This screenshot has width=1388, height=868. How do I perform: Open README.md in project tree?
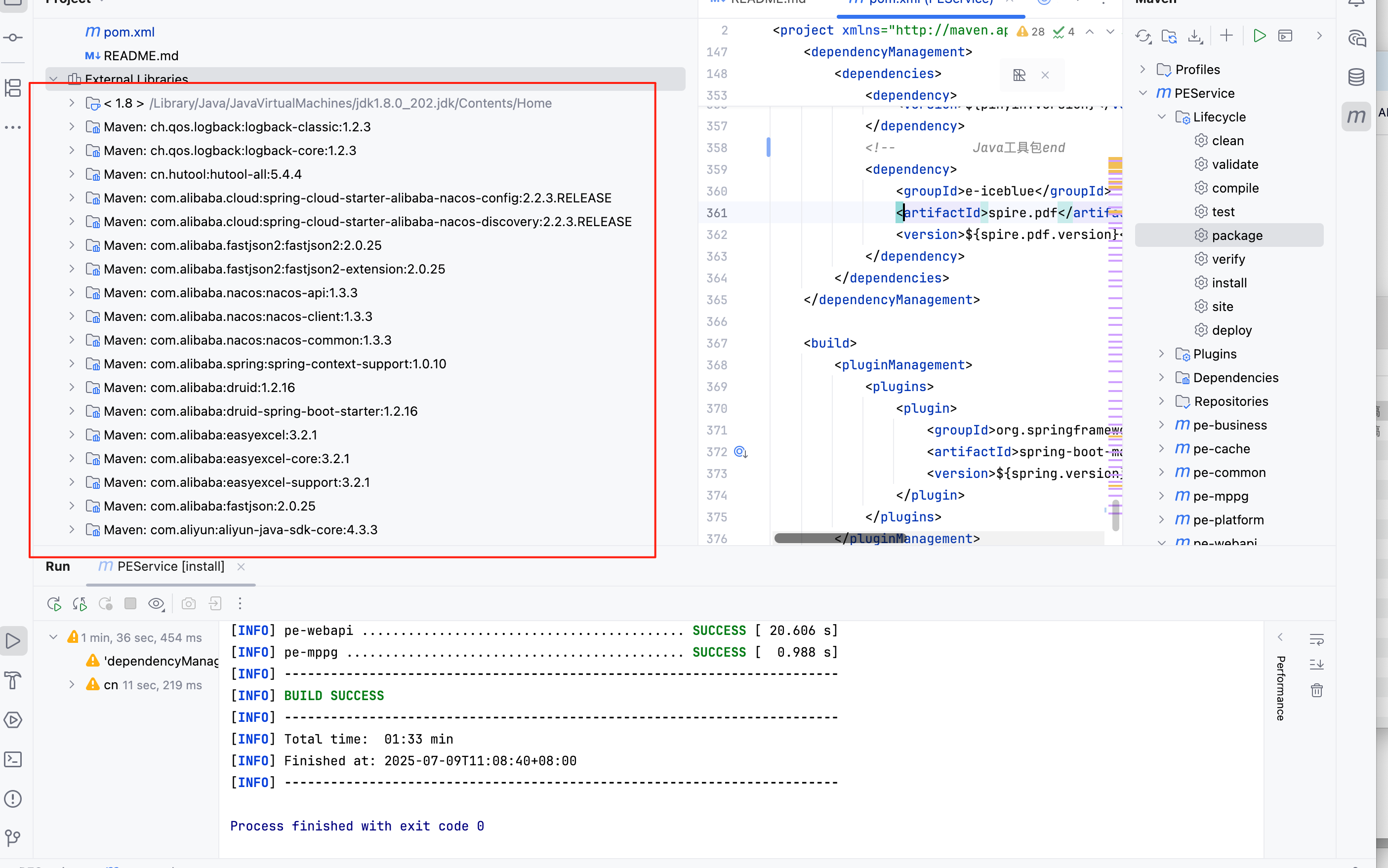pos(141,56)
